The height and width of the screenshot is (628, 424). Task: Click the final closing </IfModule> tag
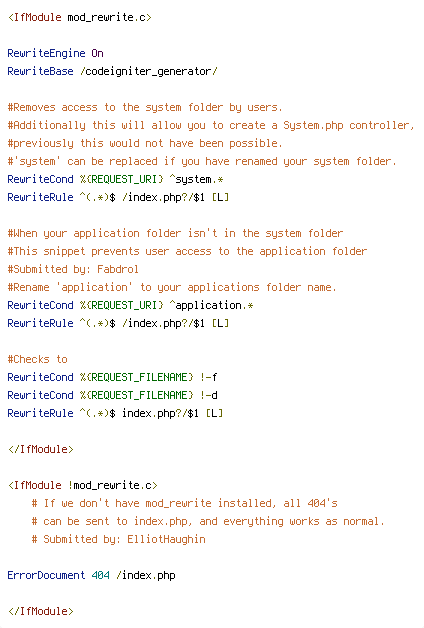click(x=41, y=612)
